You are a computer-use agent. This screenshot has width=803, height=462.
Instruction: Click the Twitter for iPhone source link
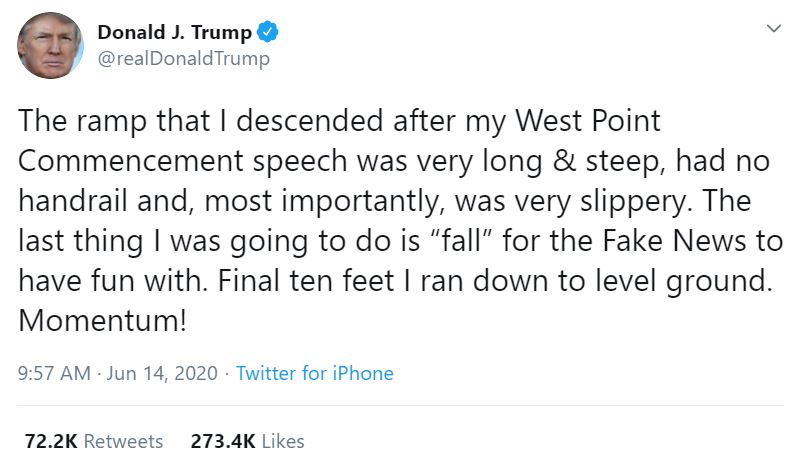(314, 373)
